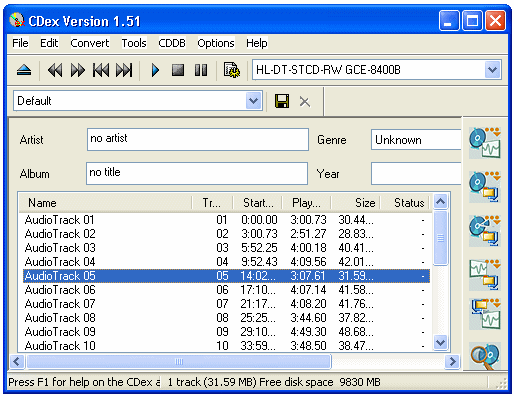Open the Tools menu
The width and height of the screenshot is (514, 396).
134,43
